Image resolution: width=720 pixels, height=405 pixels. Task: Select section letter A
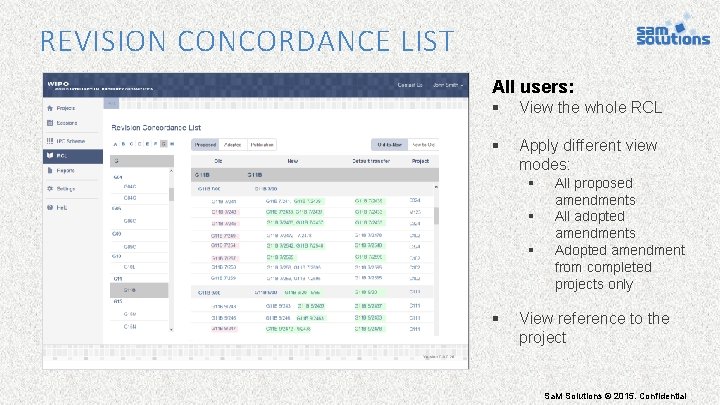115,144
